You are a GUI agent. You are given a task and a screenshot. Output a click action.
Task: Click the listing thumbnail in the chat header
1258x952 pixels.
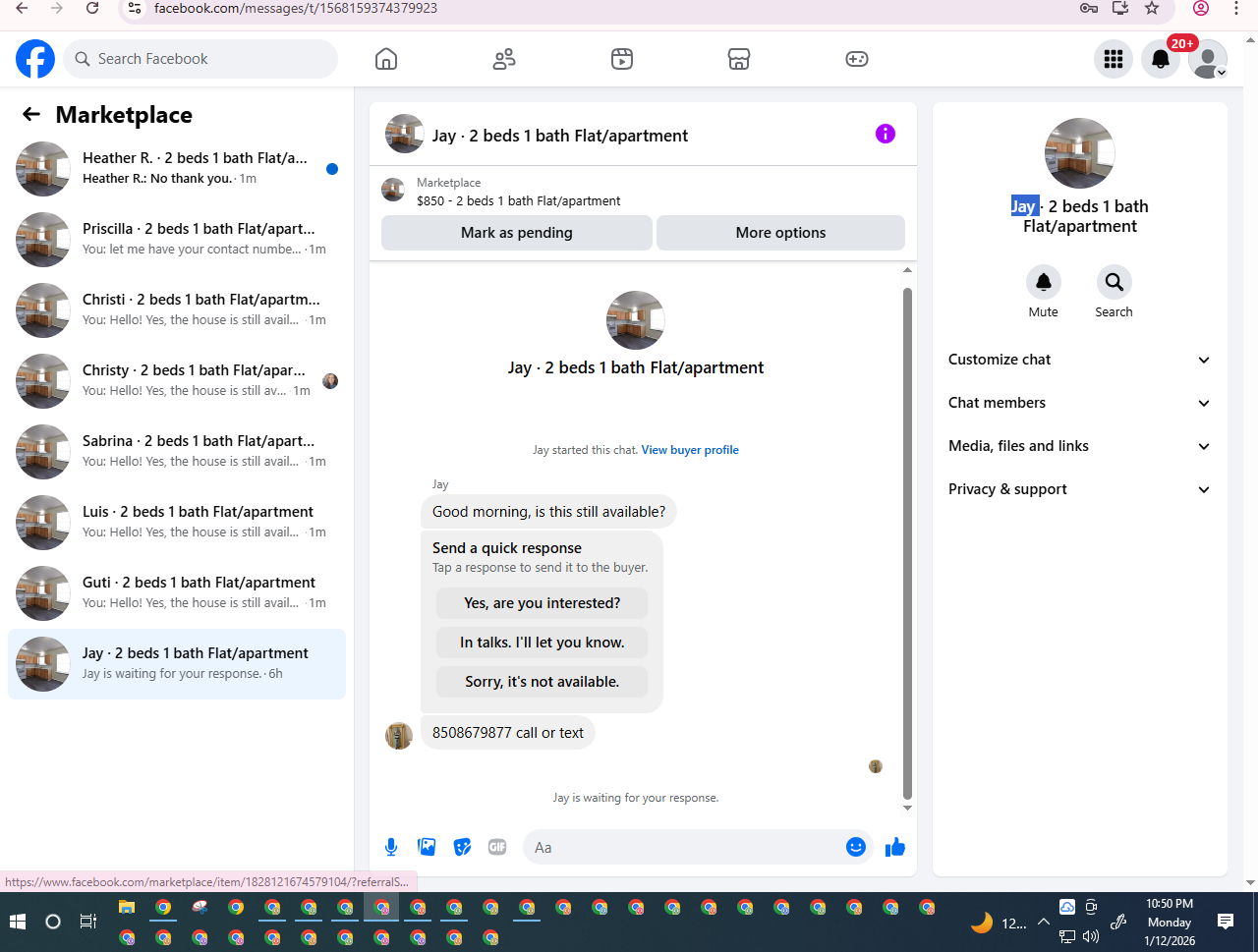point(405,134)
